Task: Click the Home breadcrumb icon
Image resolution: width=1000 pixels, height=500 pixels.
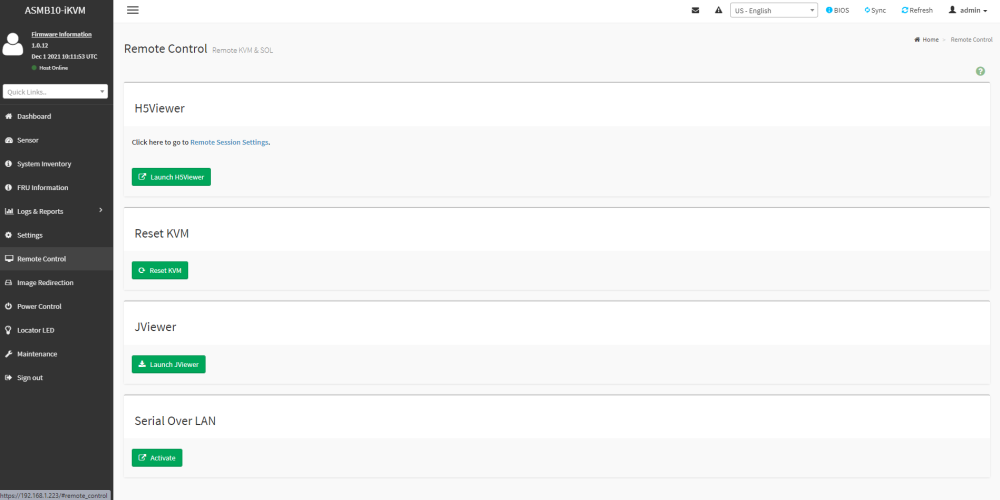Action: click(x=917, y=40)
